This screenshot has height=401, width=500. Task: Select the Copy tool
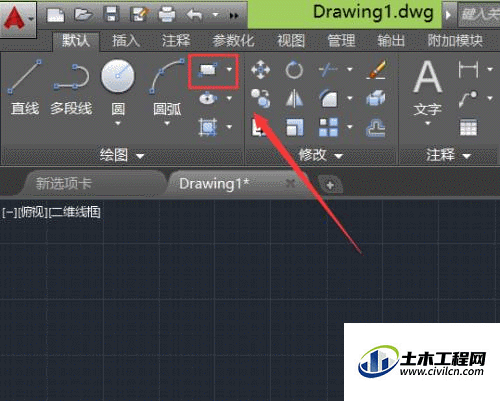[x=261, y=98]
